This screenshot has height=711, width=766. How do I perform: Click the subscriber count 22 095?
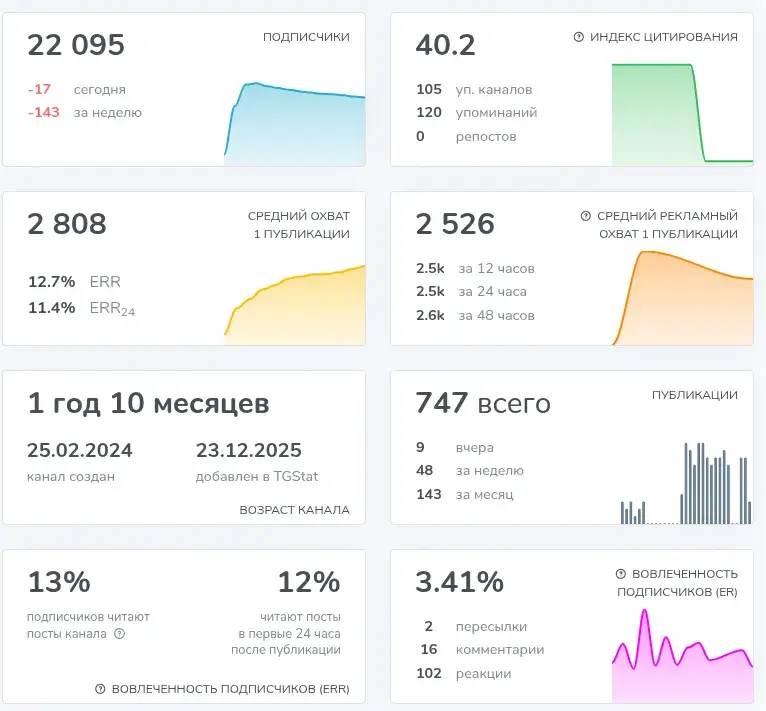[76, 45]
